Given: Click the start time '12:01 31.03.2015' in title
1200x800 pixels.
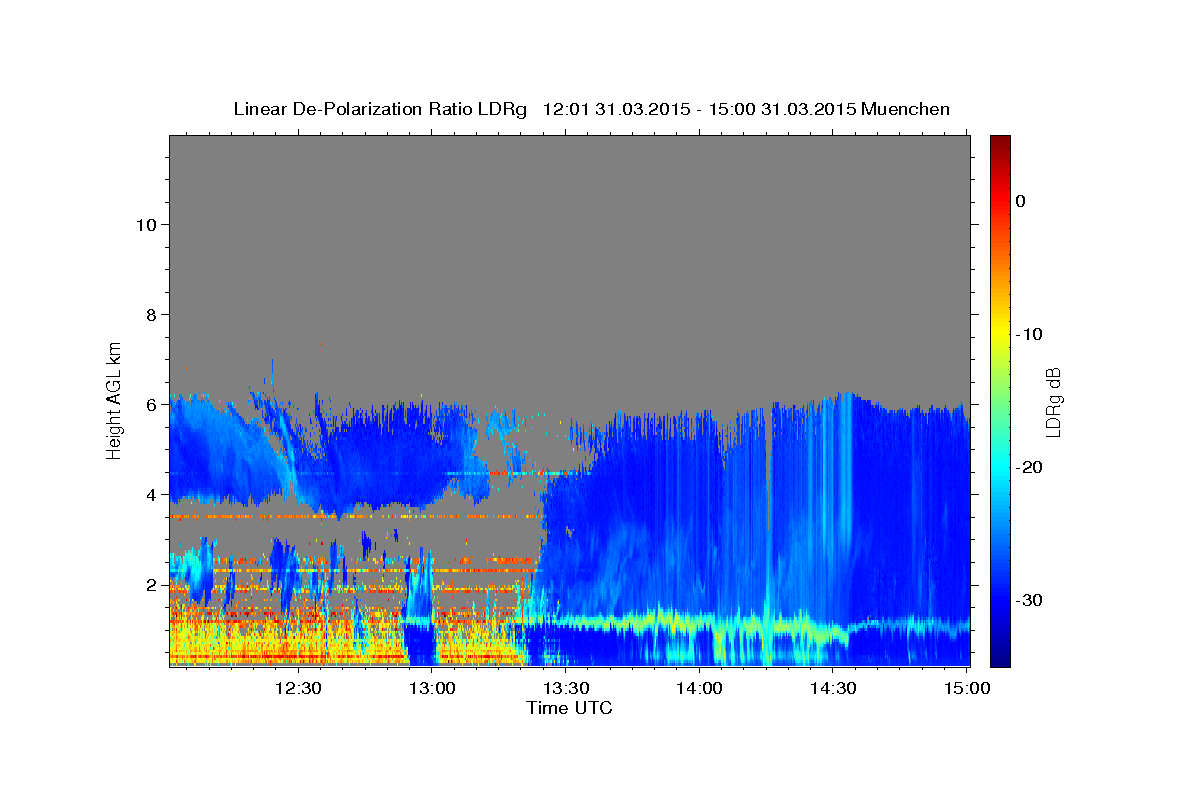Looking at the screenshot, I should 615,109.
